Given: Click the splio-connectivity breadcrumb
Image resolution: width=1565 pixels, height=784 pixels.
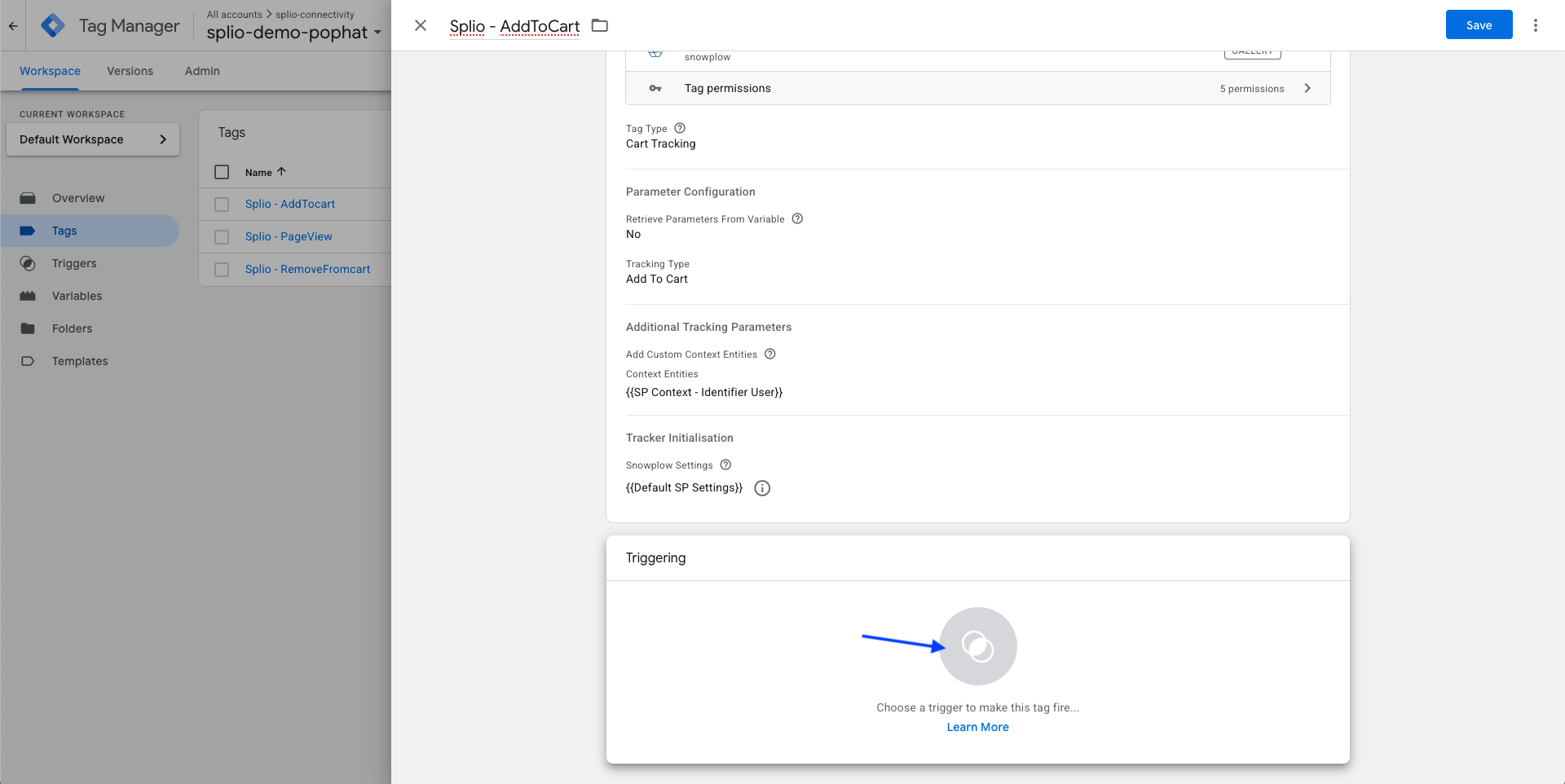Looking at the screenshot, I should coord(315,15).
